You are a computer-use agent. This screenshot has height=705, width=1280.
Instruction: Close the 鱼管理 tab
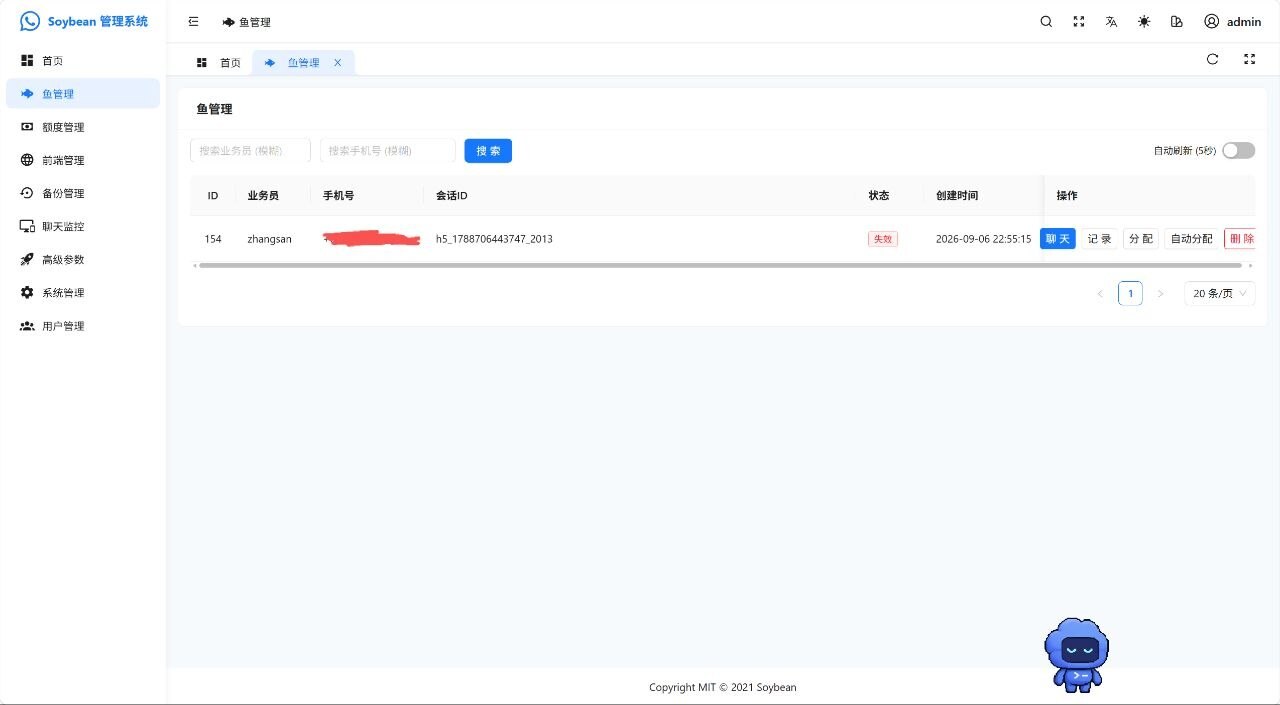point(337,63)
